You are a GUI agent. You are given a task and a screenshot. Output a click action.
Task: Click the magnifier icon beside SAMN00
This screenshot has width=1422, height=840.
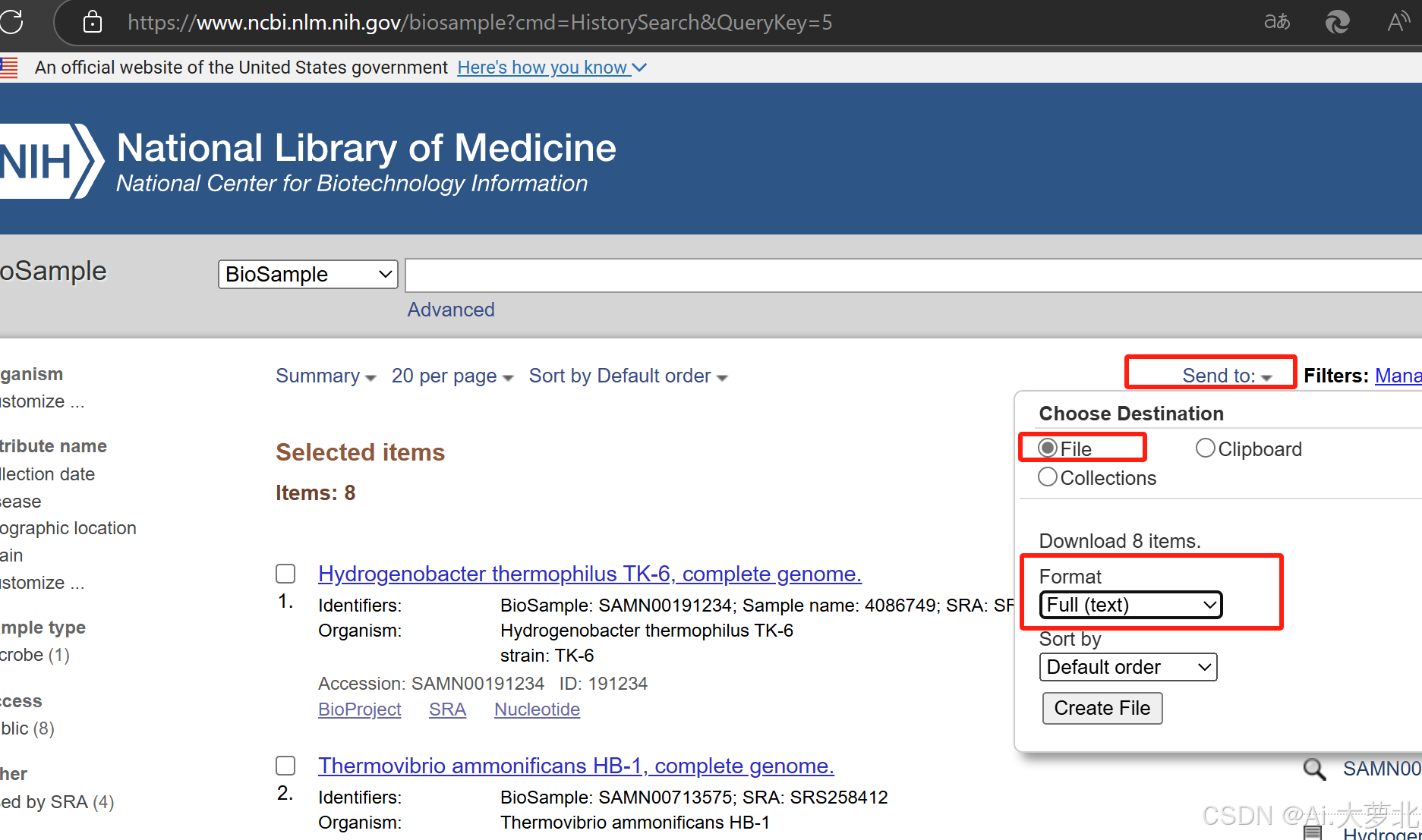1314,769
